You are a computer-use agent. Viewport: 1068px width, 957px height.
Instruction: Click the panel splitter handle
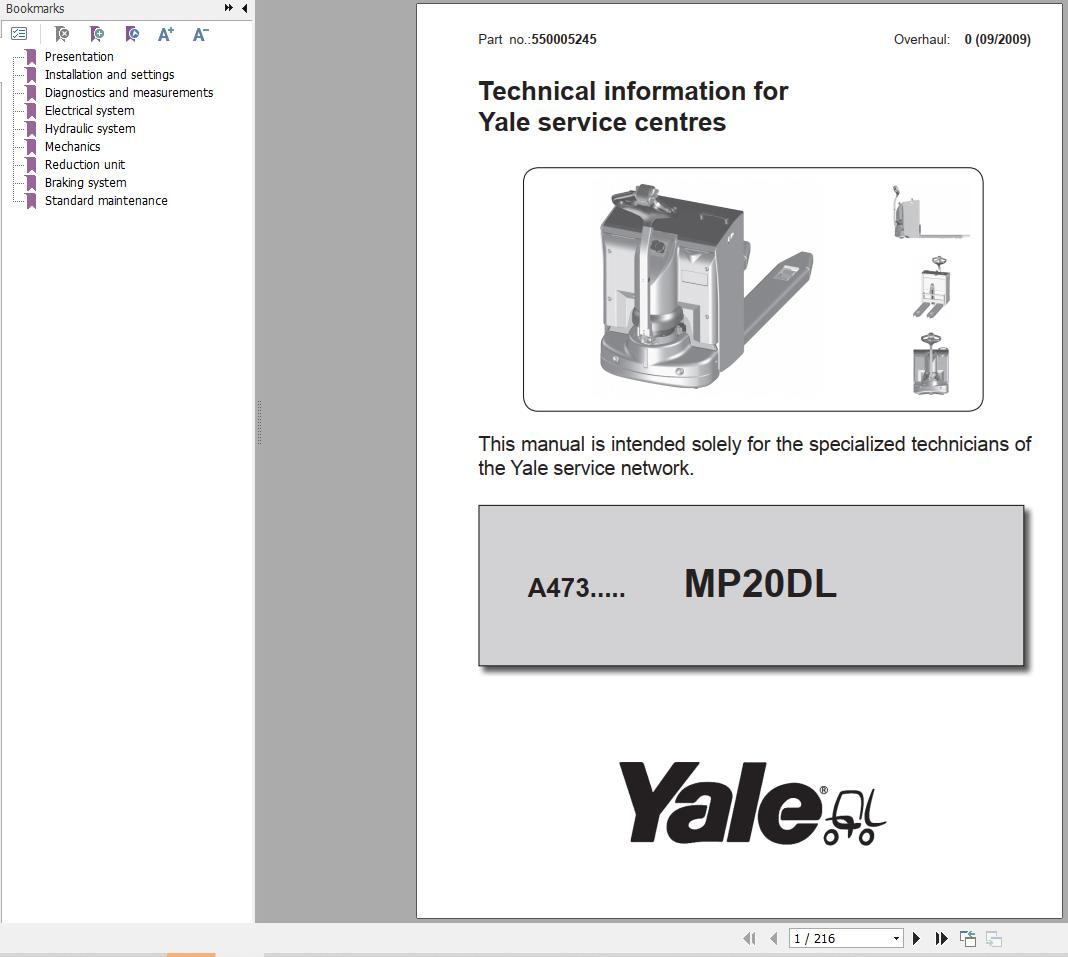[x=260, y=422]
